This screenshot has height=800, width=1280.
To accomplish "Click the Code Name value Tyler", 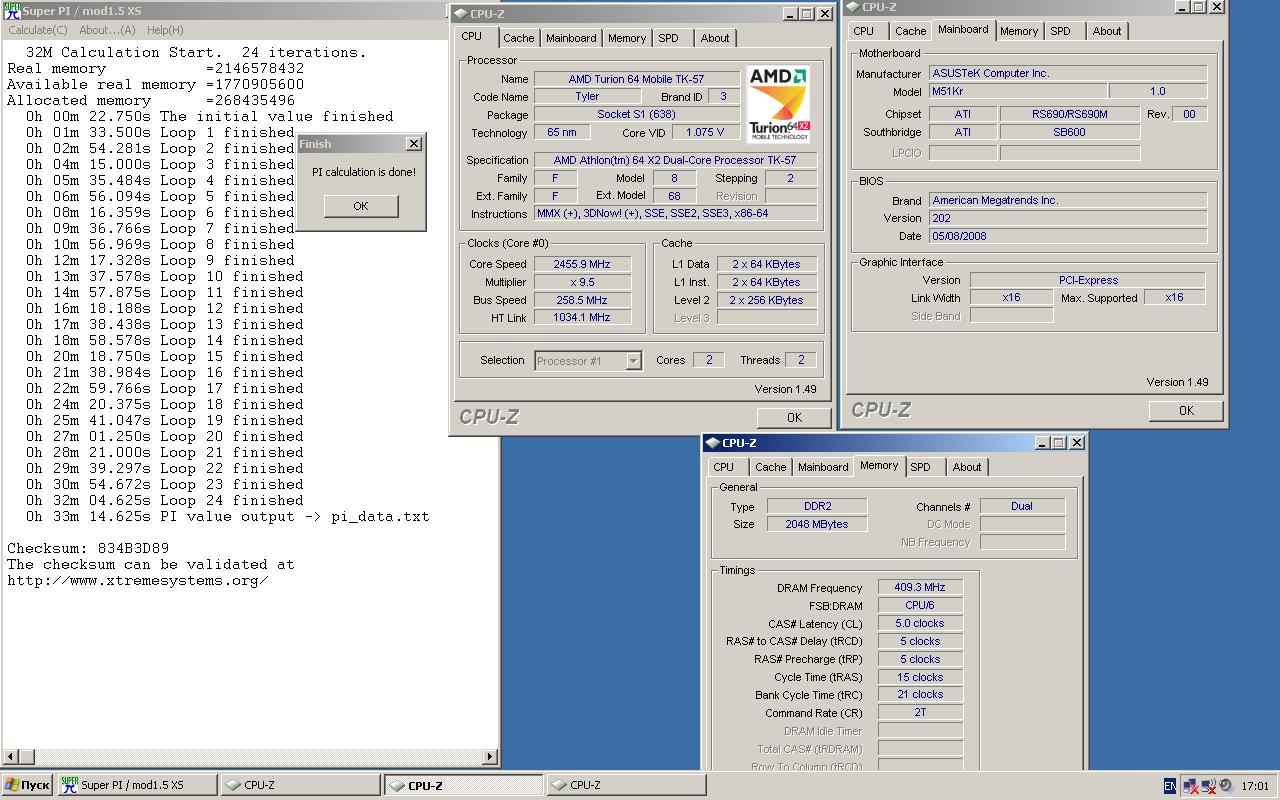I will pyautogui.click(x=588, y=97).
